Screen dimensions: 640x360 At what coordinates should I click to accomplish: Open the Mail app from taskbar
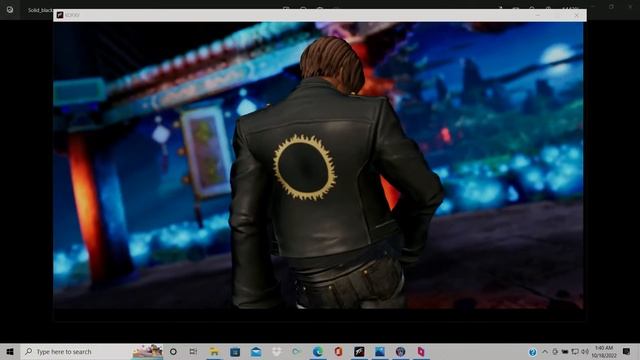coord(256,351)
